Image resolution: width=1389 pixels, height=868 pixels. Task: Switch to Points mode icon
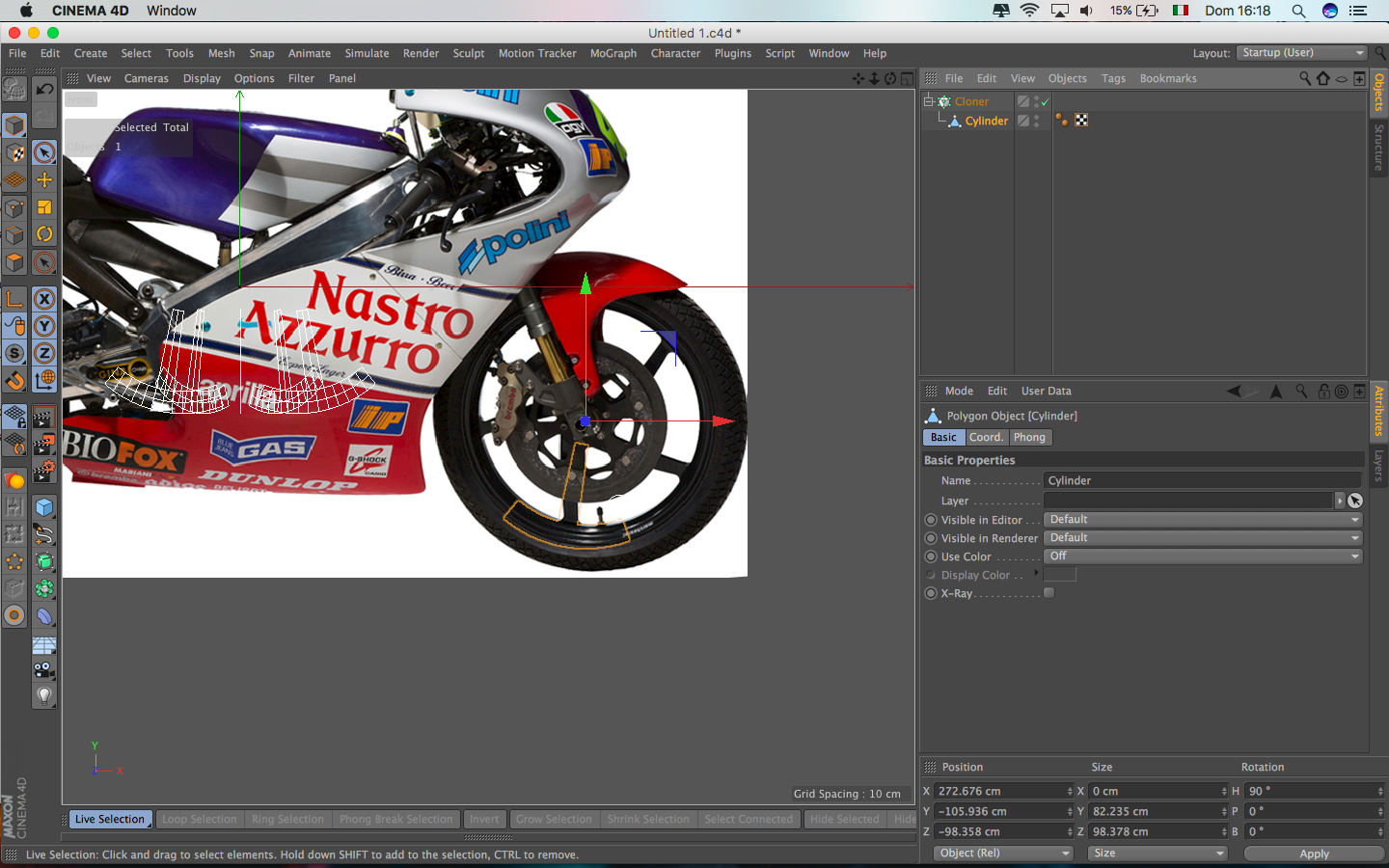click(x=14, y=207)
